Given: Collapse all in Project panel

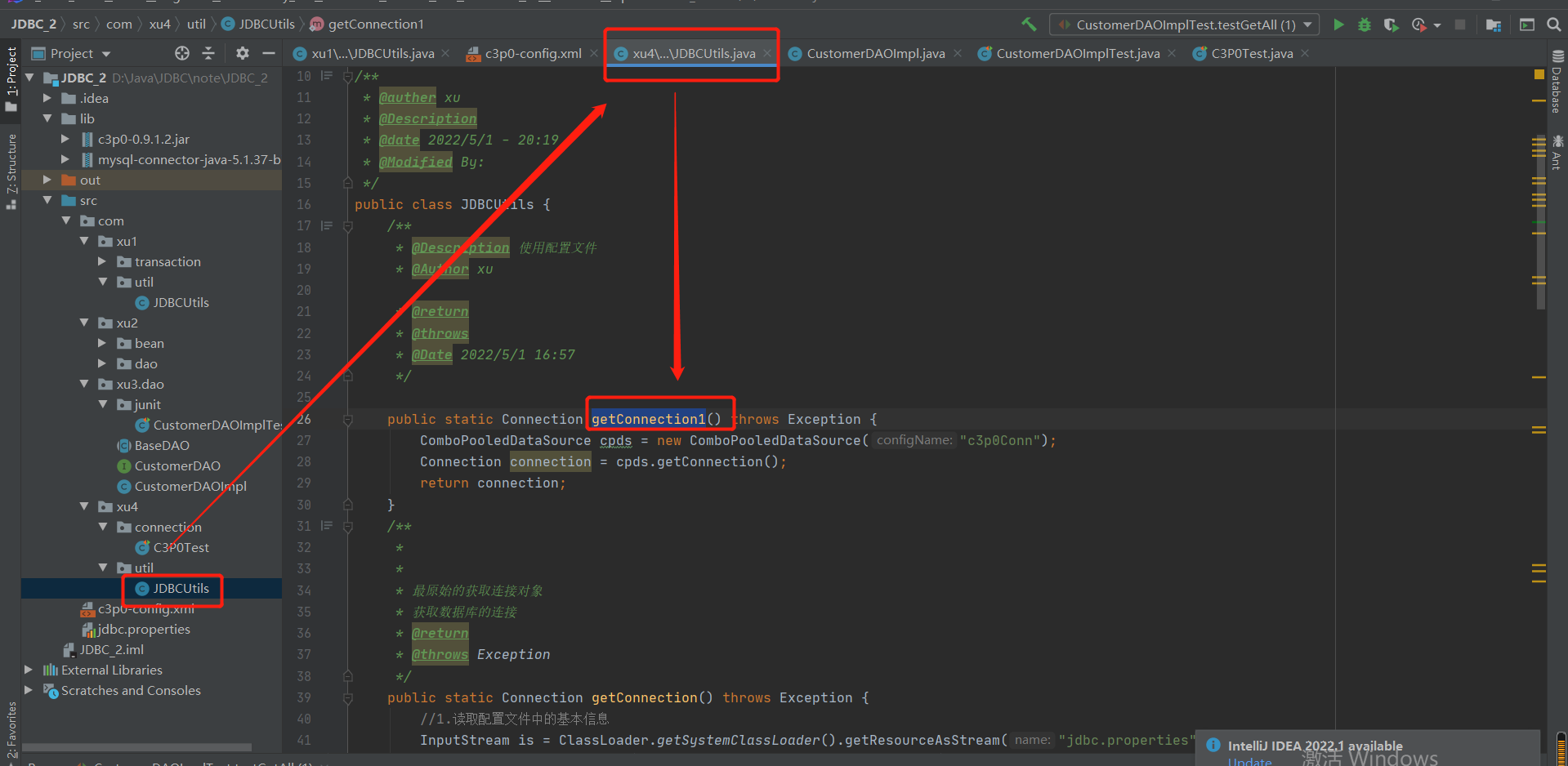Looking at the screenshot, I should point(208,53).
